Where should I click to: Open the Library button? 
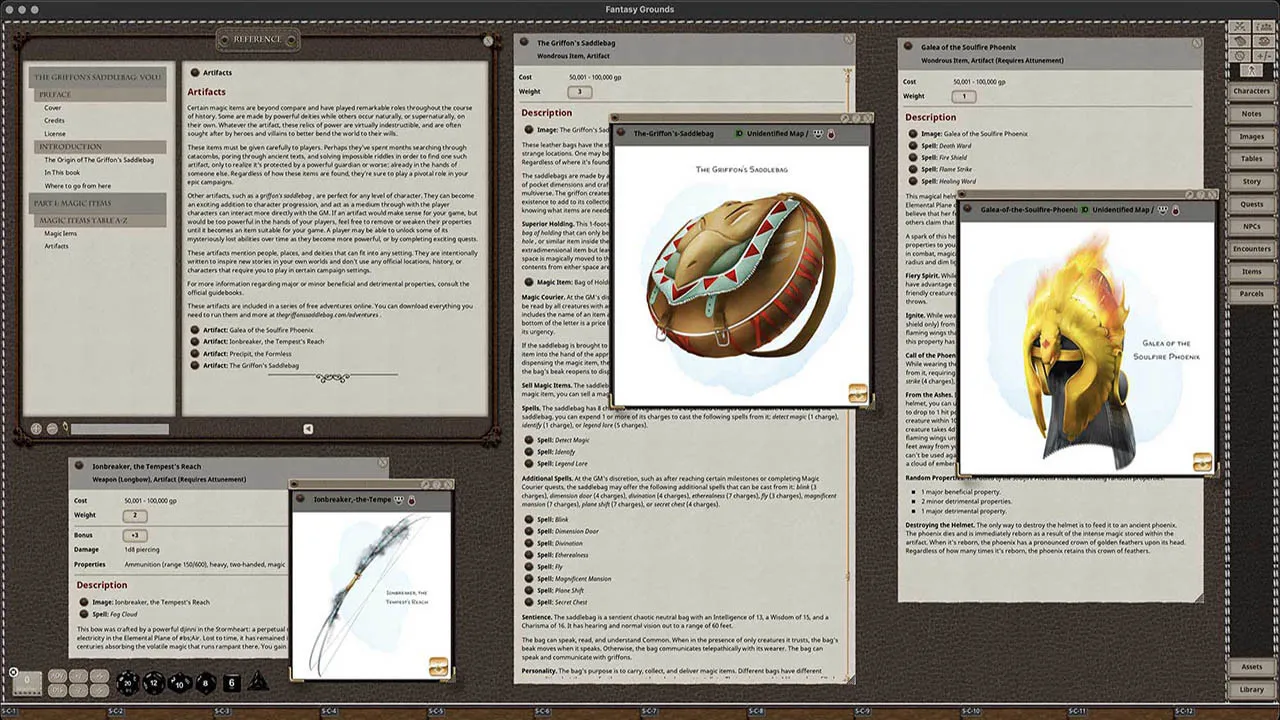coord(1251,689)
